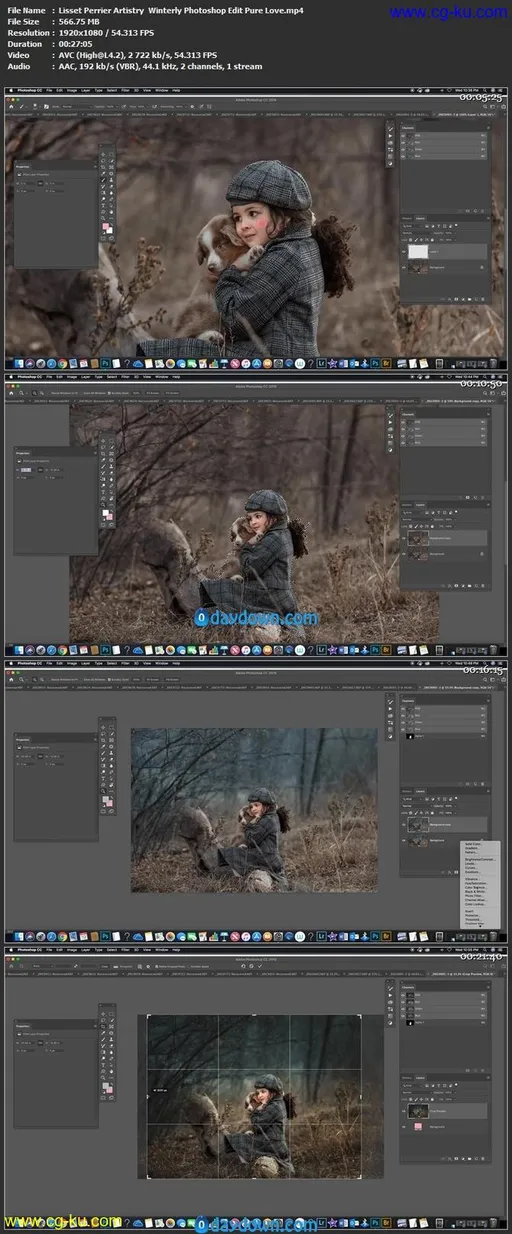Screen dimensions: 512x1234
Task: Click top-right crop handle in 00:21:40 frame
Action: (x=360, y=1016)
